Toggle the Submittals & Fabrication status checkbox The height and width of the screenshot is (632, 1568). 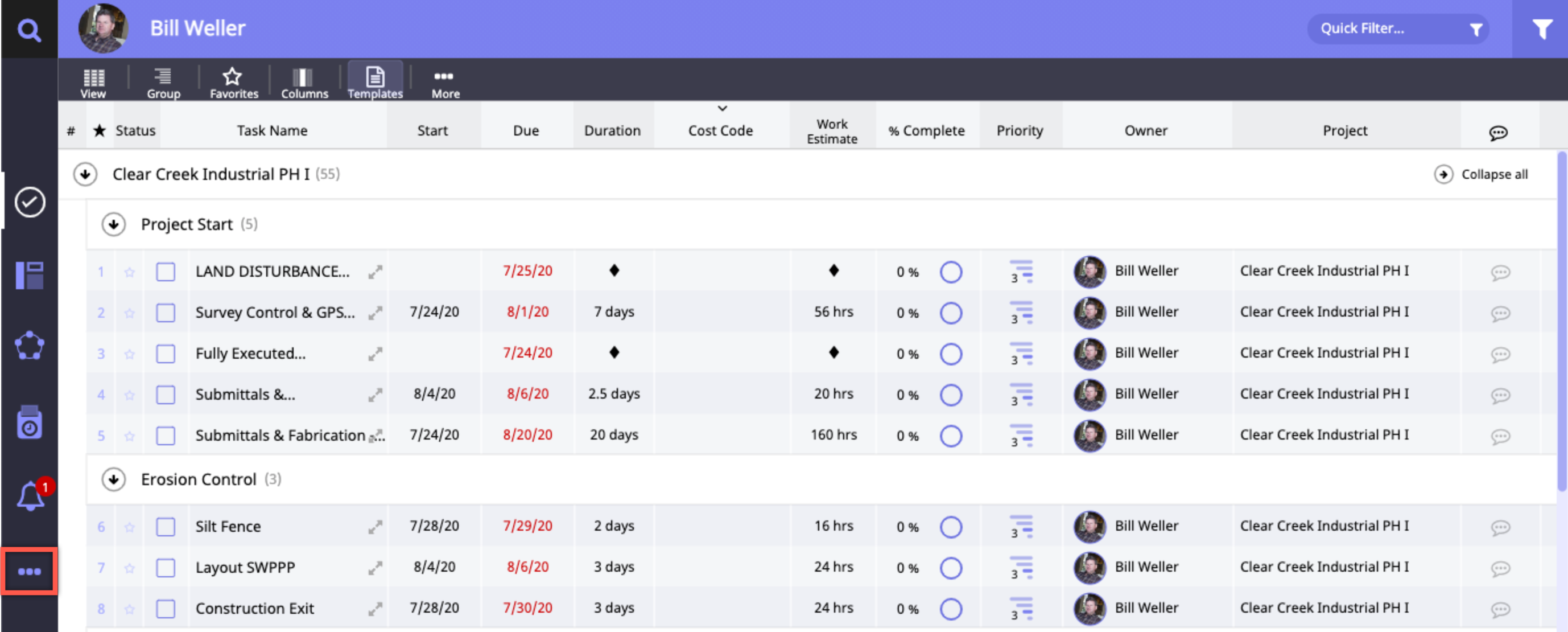point(166,436)
